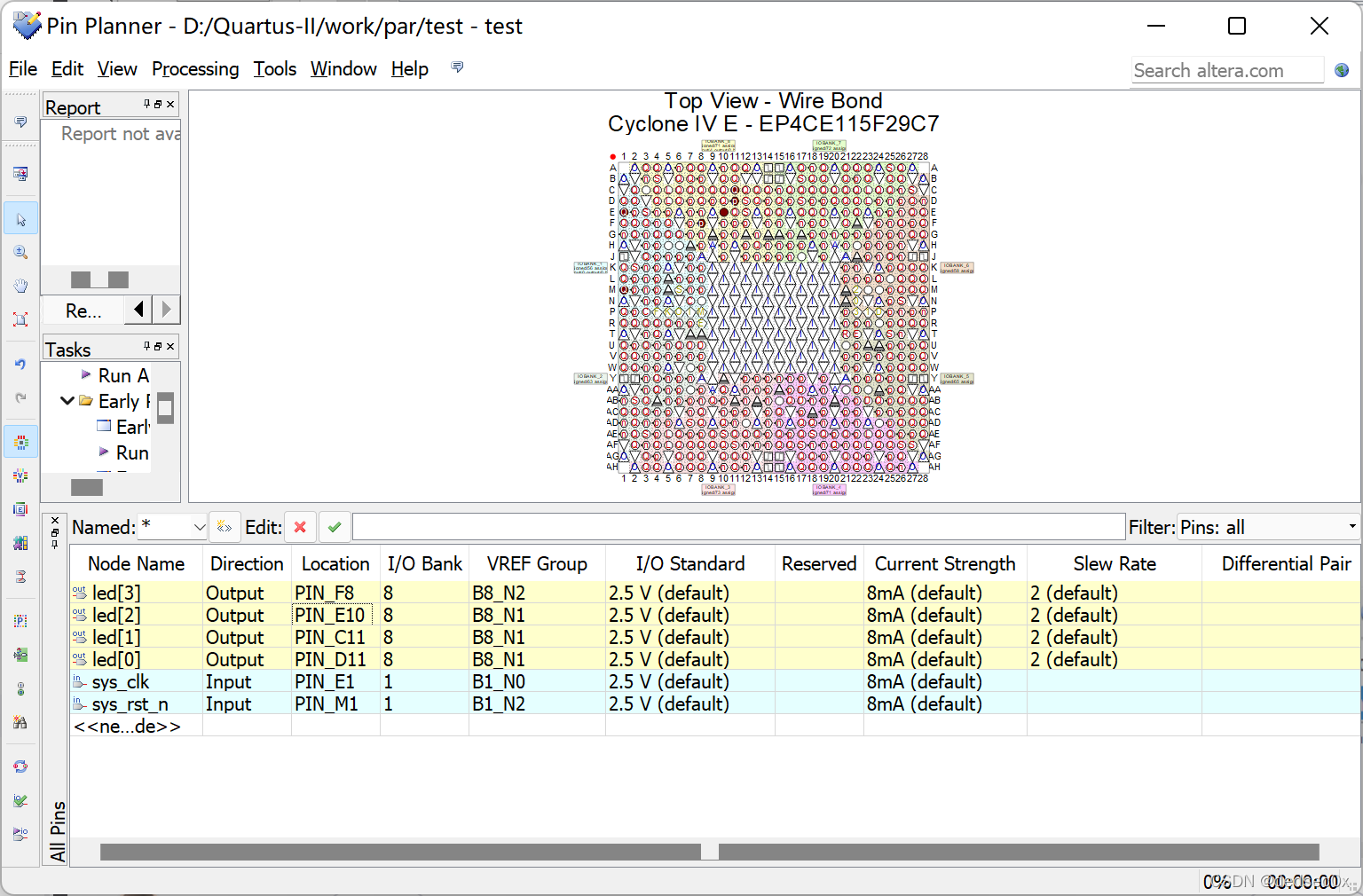This screenshot has width=1363, height=896.
Task: Click the globe icon beside search field
Action: click(1342, 70)
